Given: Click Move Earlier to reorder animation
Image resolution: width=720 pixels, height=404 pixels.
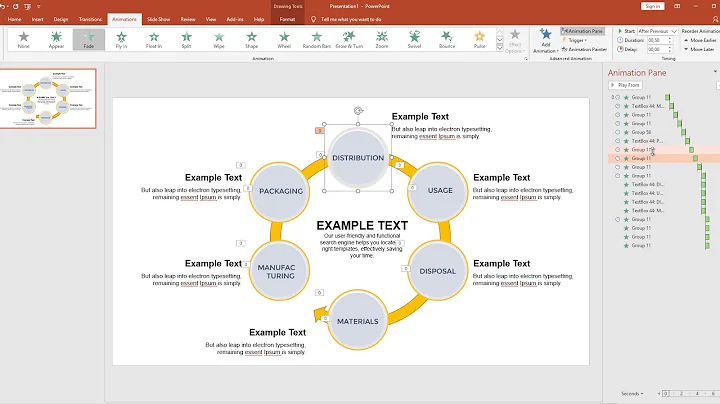Looking at the screenshot, I should [x=701, y=40].
